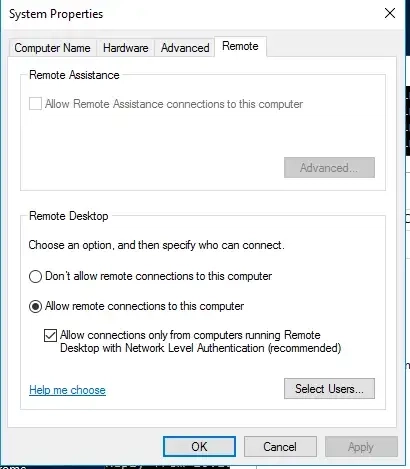Uncheck the Network Level Authentication checkbox

50,335
